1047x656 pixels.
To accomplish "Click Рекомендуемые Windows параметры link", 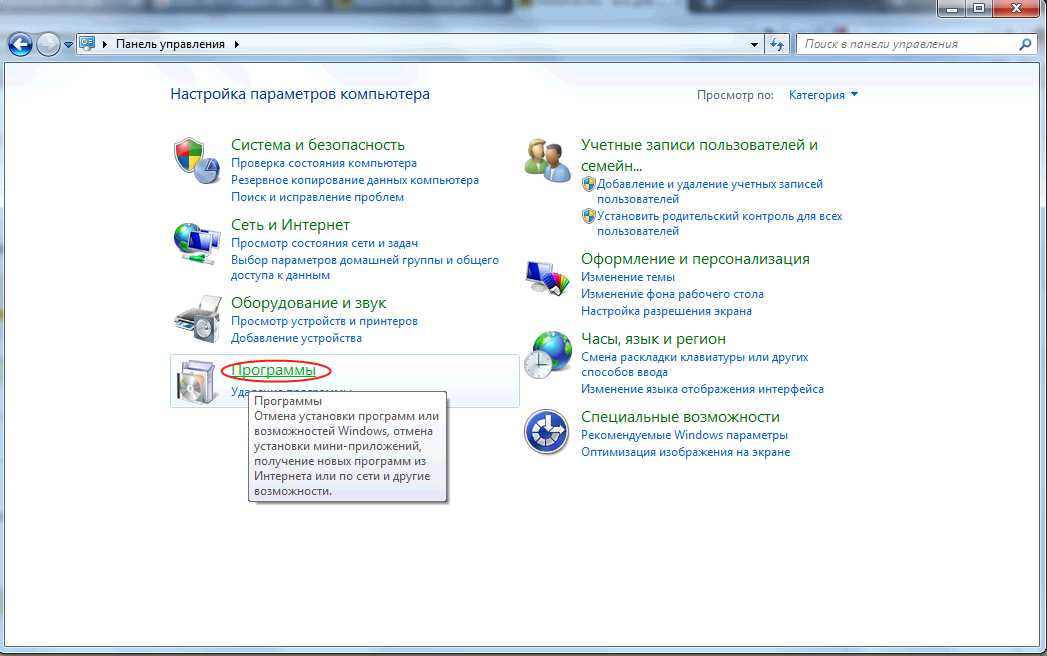I will [x=684, y=435].
